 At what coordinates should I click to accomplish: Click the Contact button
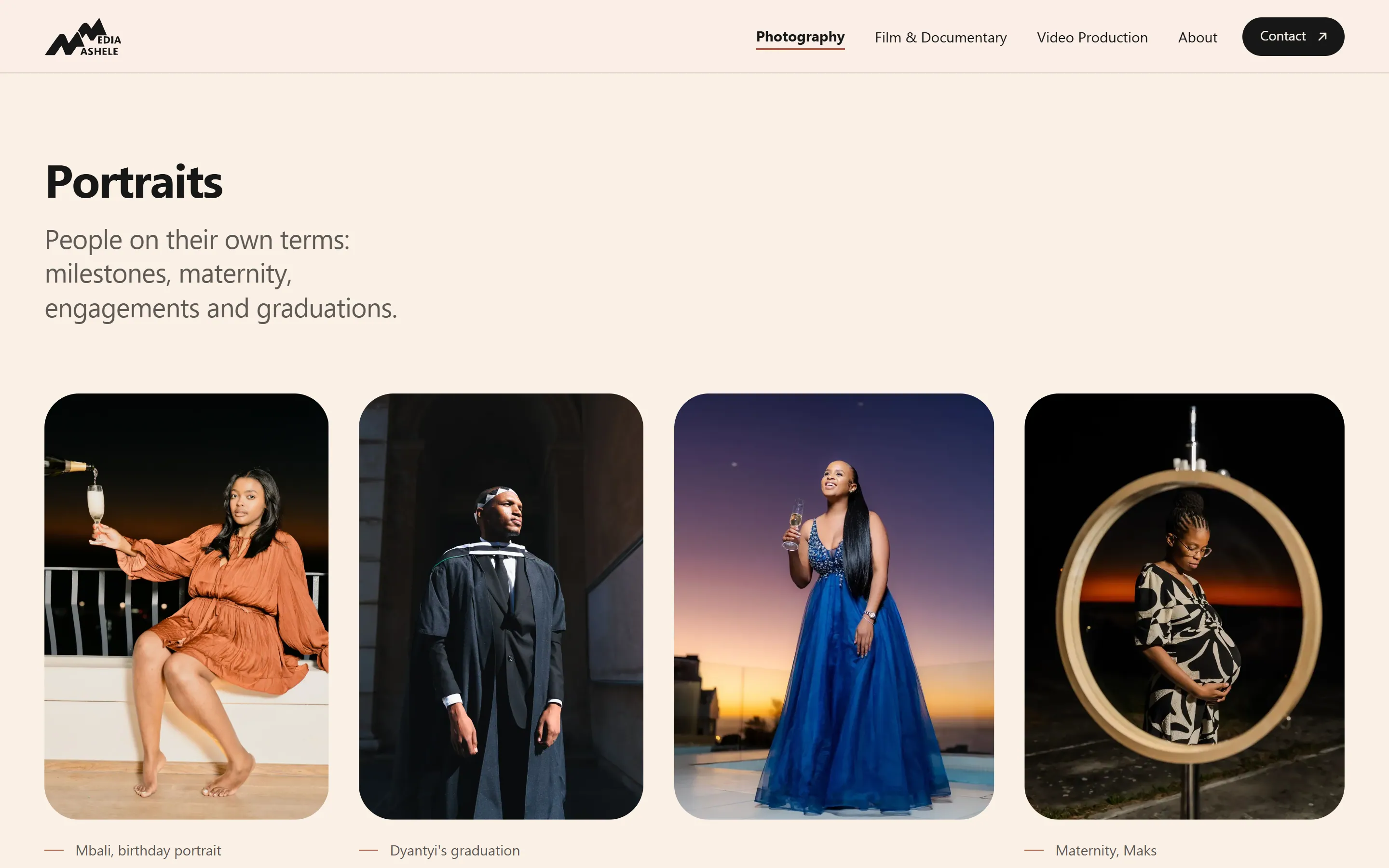tap(1293, 36)
